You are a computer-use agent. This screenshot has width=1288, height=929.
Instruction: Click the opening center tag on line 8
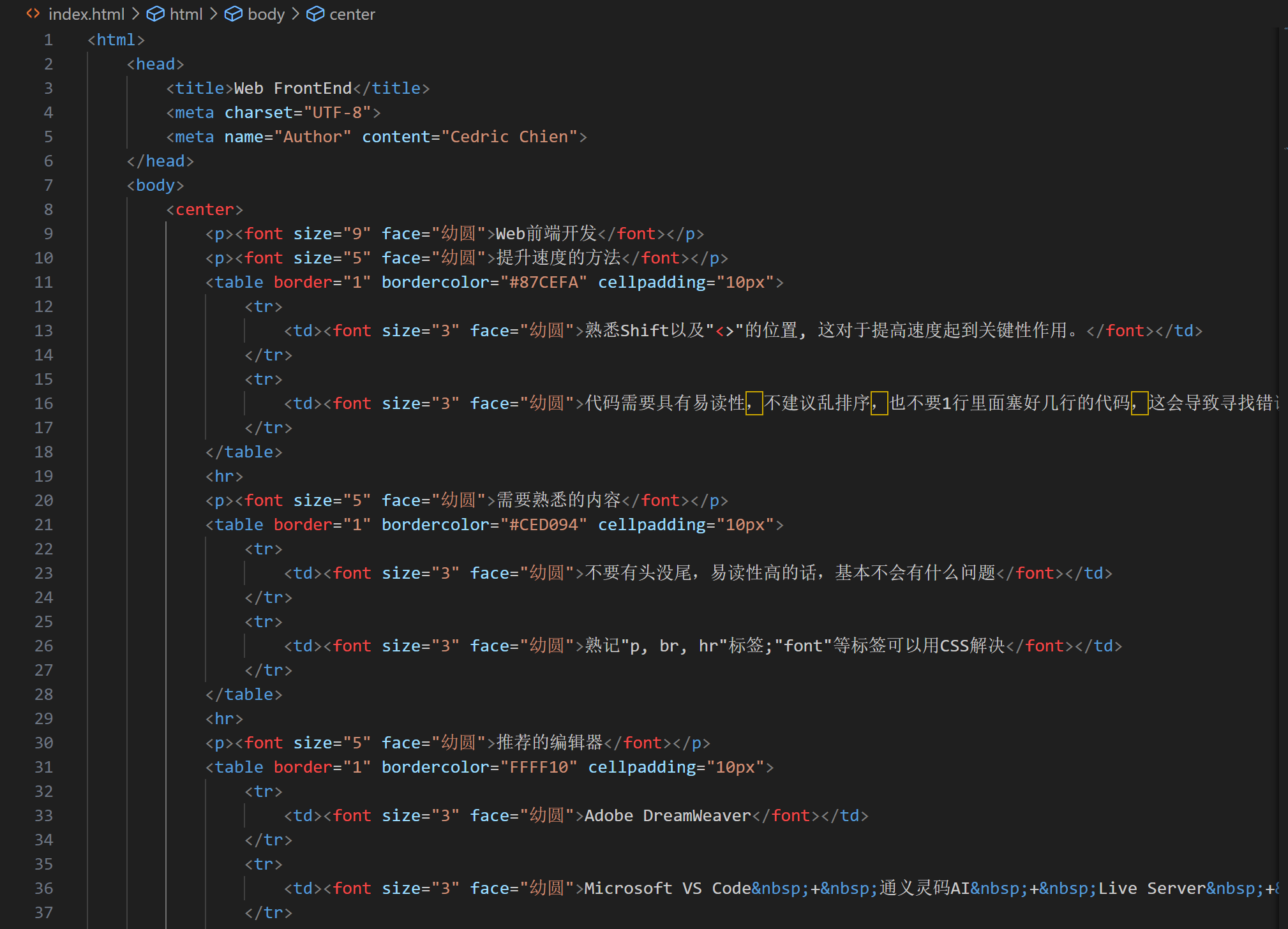(204, 209)
